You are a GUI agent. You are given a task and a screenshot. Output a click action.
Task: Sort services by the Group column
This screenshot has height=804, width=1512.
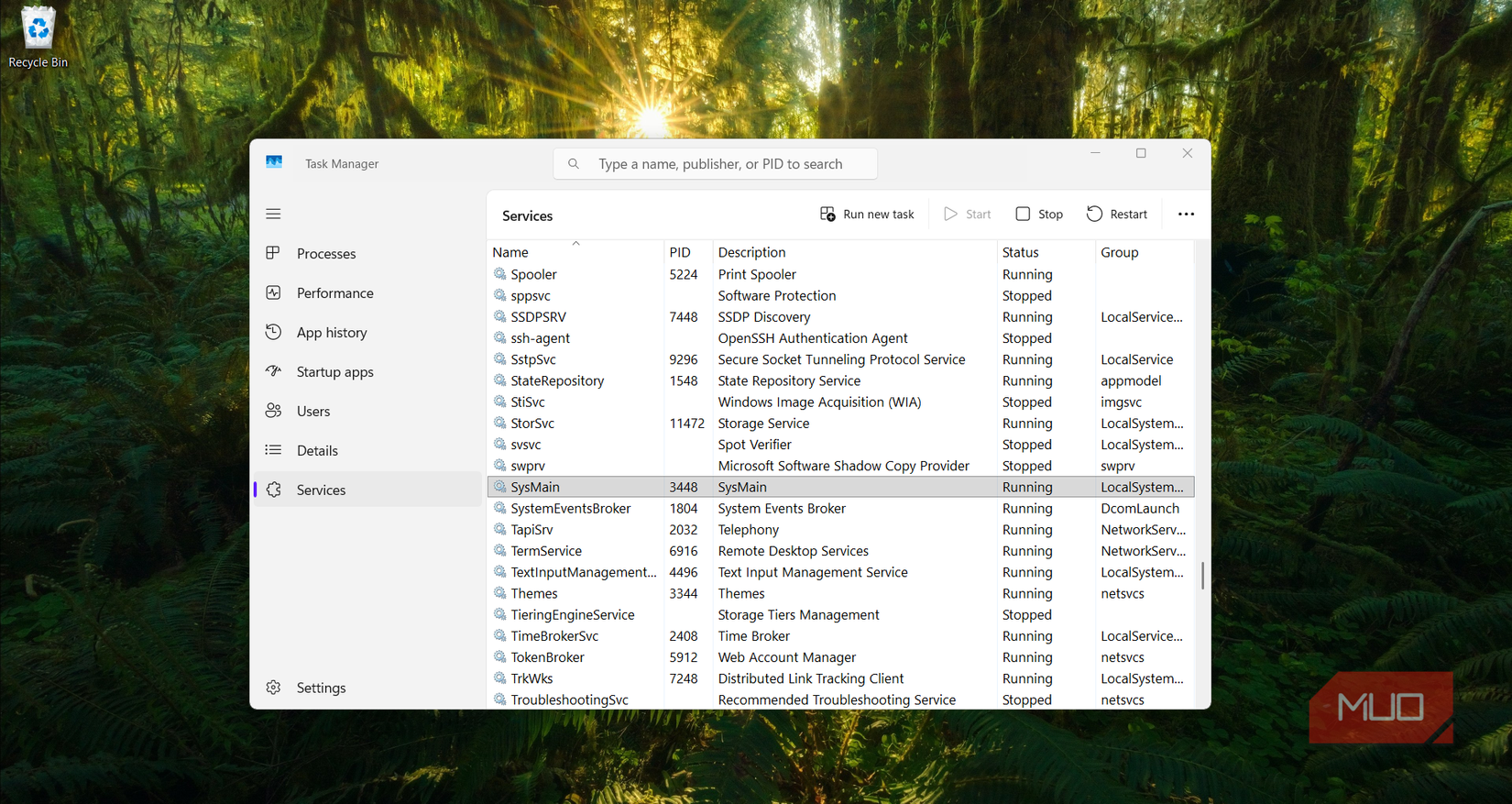pyautogui.click(x=1145, y=252)
